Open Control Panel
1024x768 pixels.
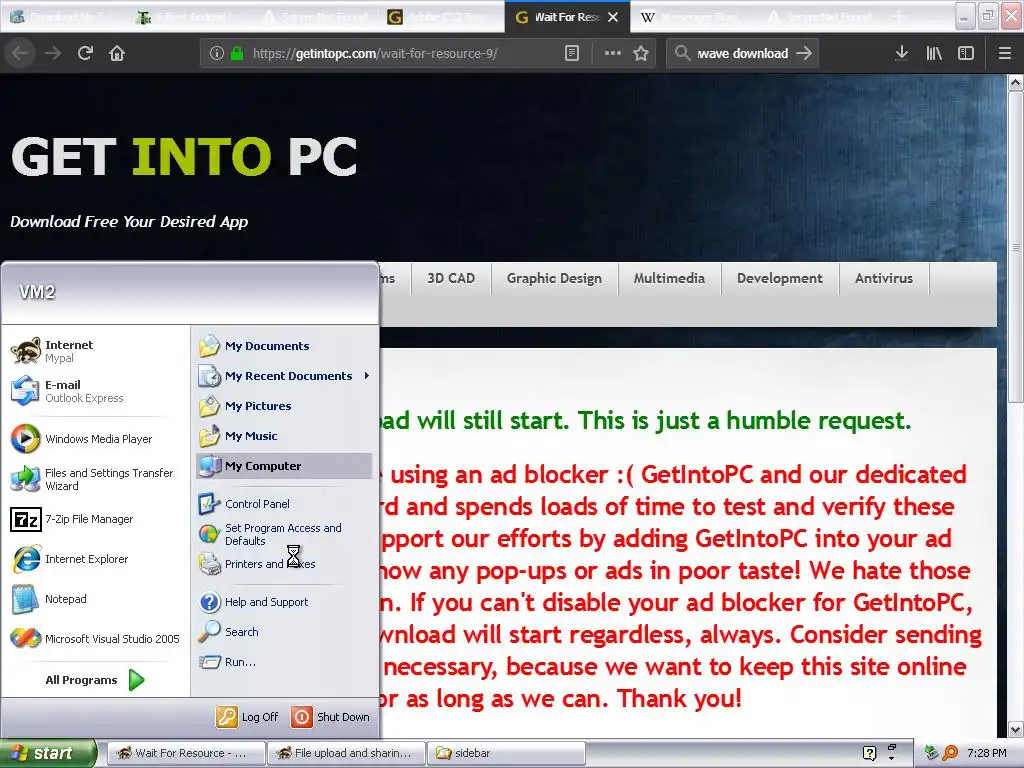click(x=284, y=504)
